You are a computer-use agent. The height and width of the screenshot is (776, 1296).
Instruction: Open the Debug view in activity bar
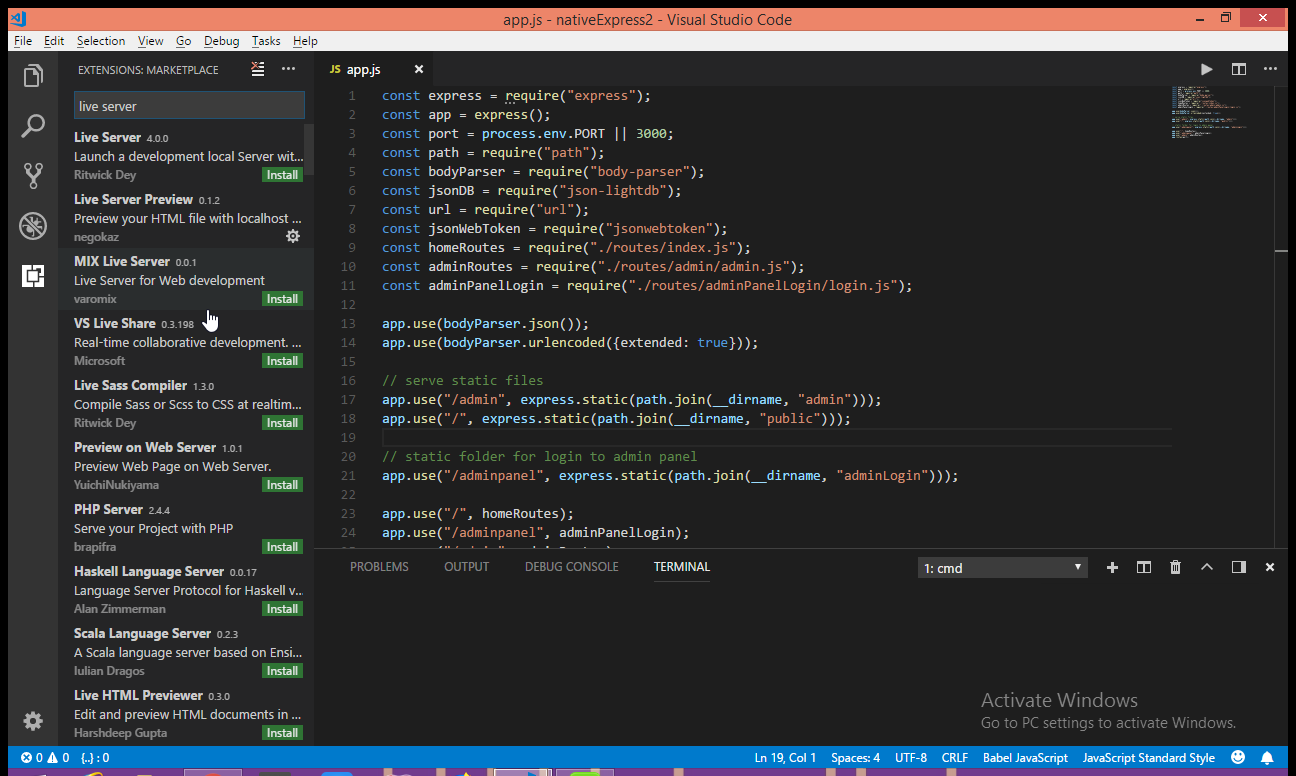pos(33,226)
